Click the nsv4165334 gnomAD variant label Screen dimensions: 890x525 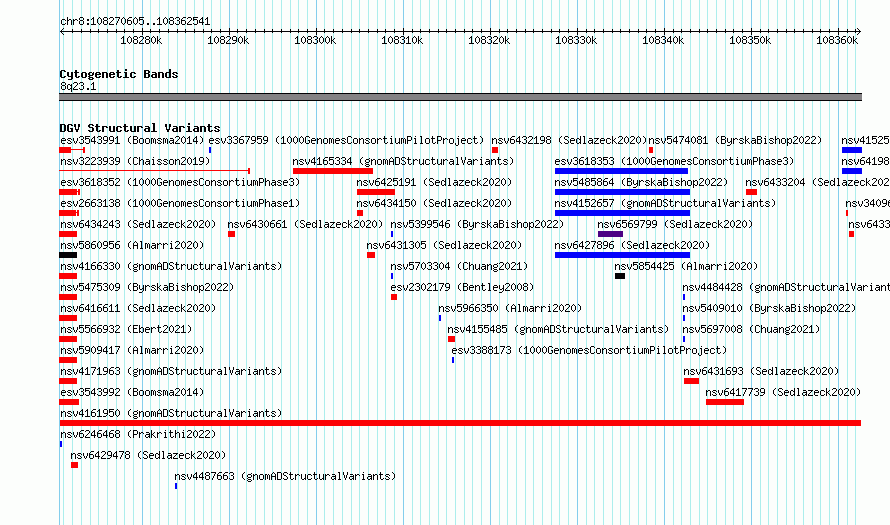[x=403, y=161]
